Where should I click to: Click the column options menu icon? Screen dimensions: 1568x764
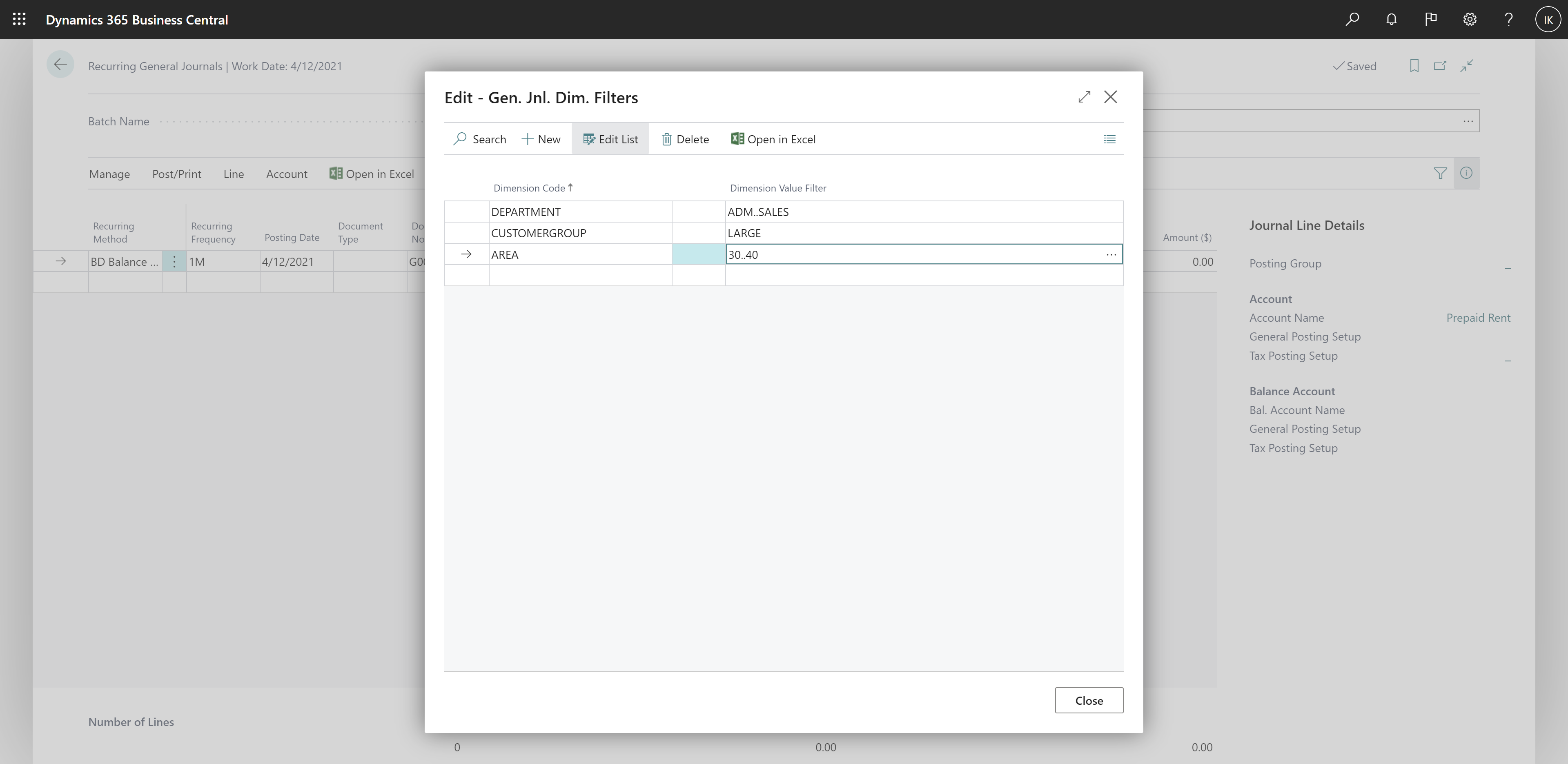click(1110, 139)
